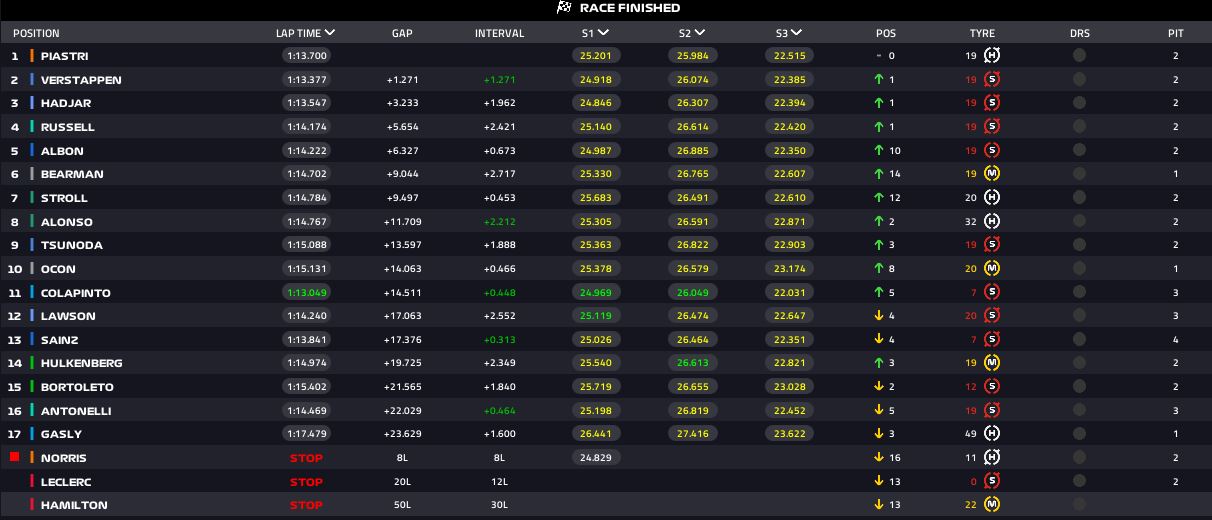
Task: Click Hadjar's soft tyre icon
Action: 991,103
